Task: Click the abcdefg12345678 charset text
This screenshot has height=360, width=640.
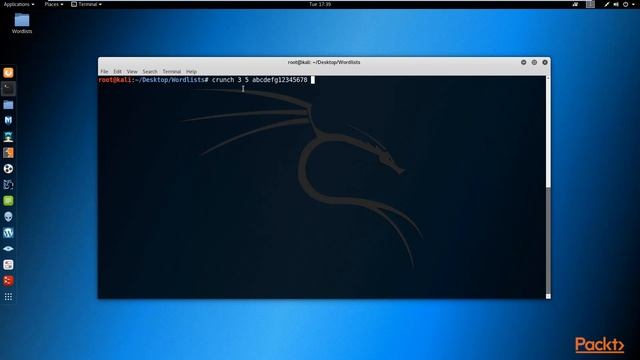Action: pyautogui.click(x=280, y=80)
